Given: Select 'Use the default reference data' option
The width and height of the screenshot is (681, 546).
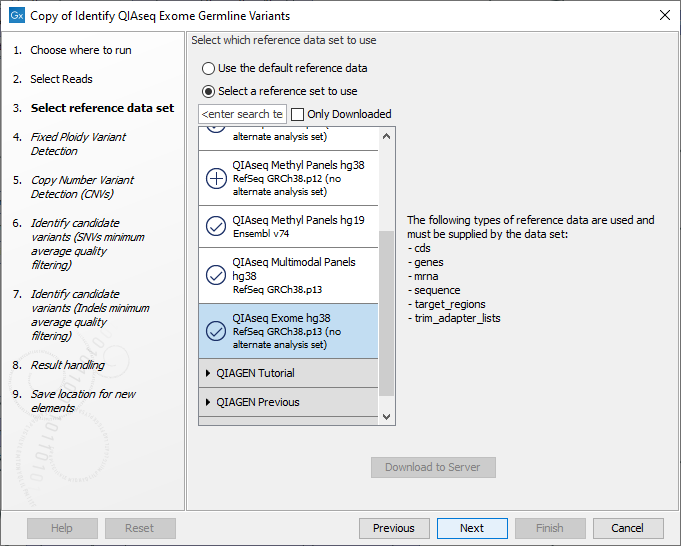Looking at the screenshot, I should click(x=208, y=69).
